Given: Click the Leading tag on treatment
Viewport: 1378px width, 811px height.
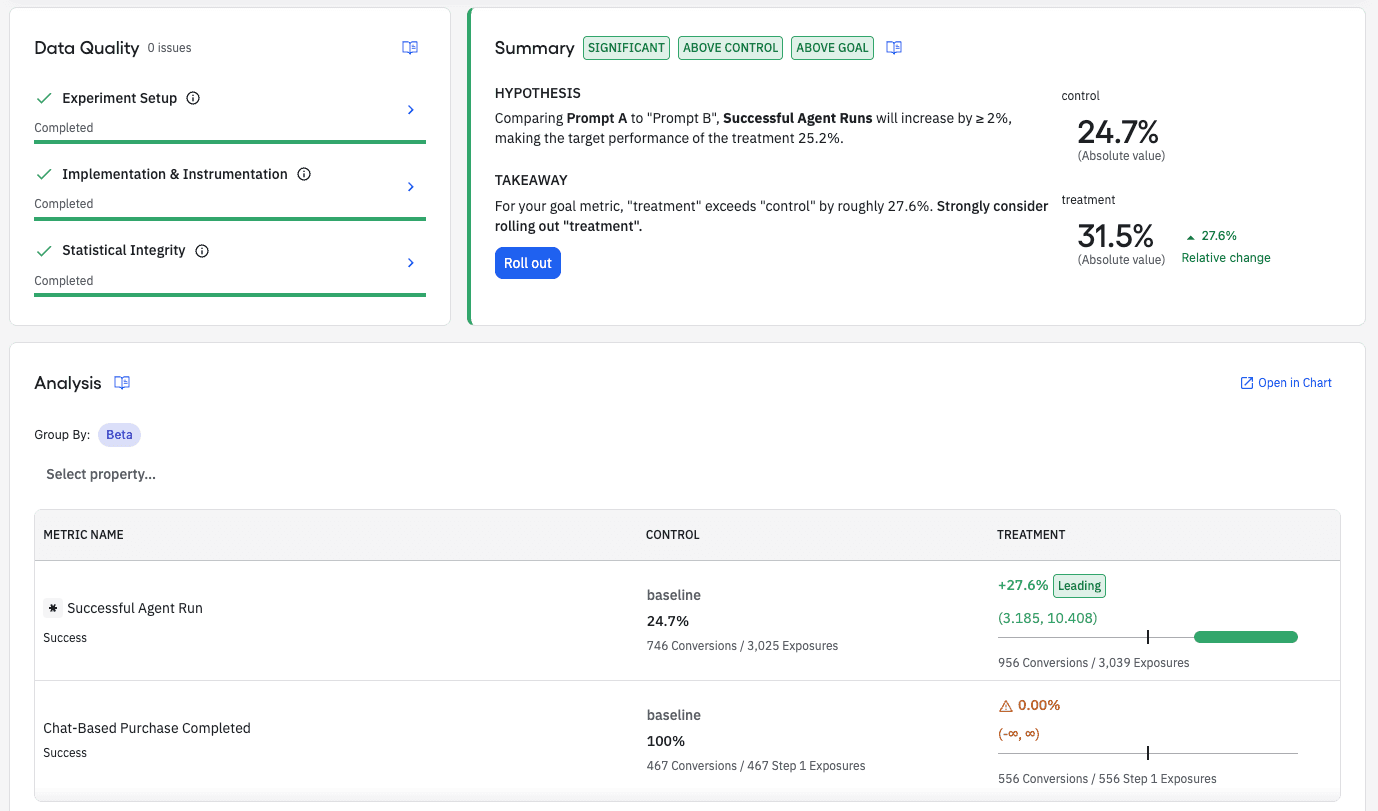Looking at the screenshot, I should tap(1079, 586).
